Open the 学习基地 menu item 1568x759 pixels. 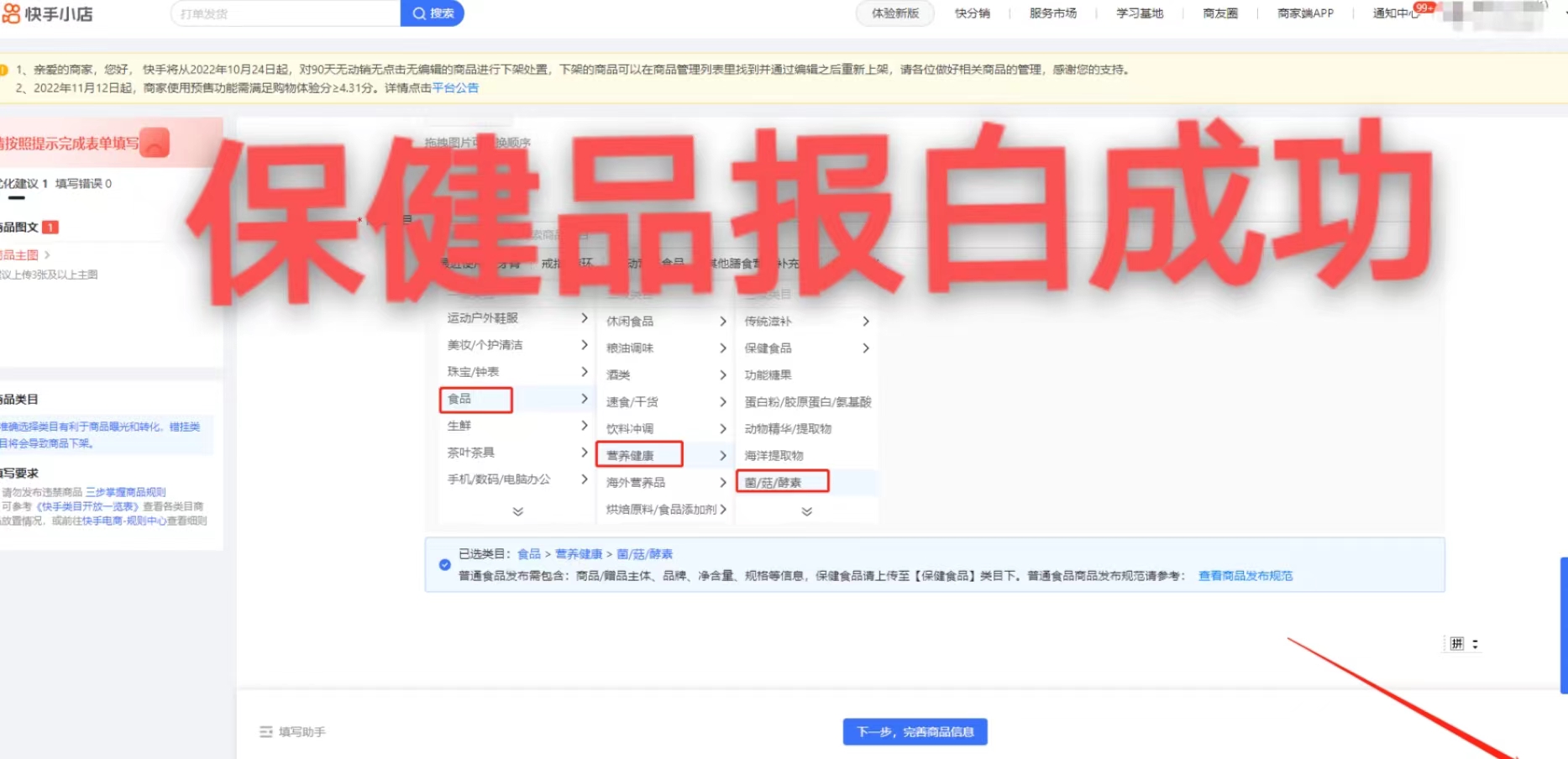pos(1139,13)
